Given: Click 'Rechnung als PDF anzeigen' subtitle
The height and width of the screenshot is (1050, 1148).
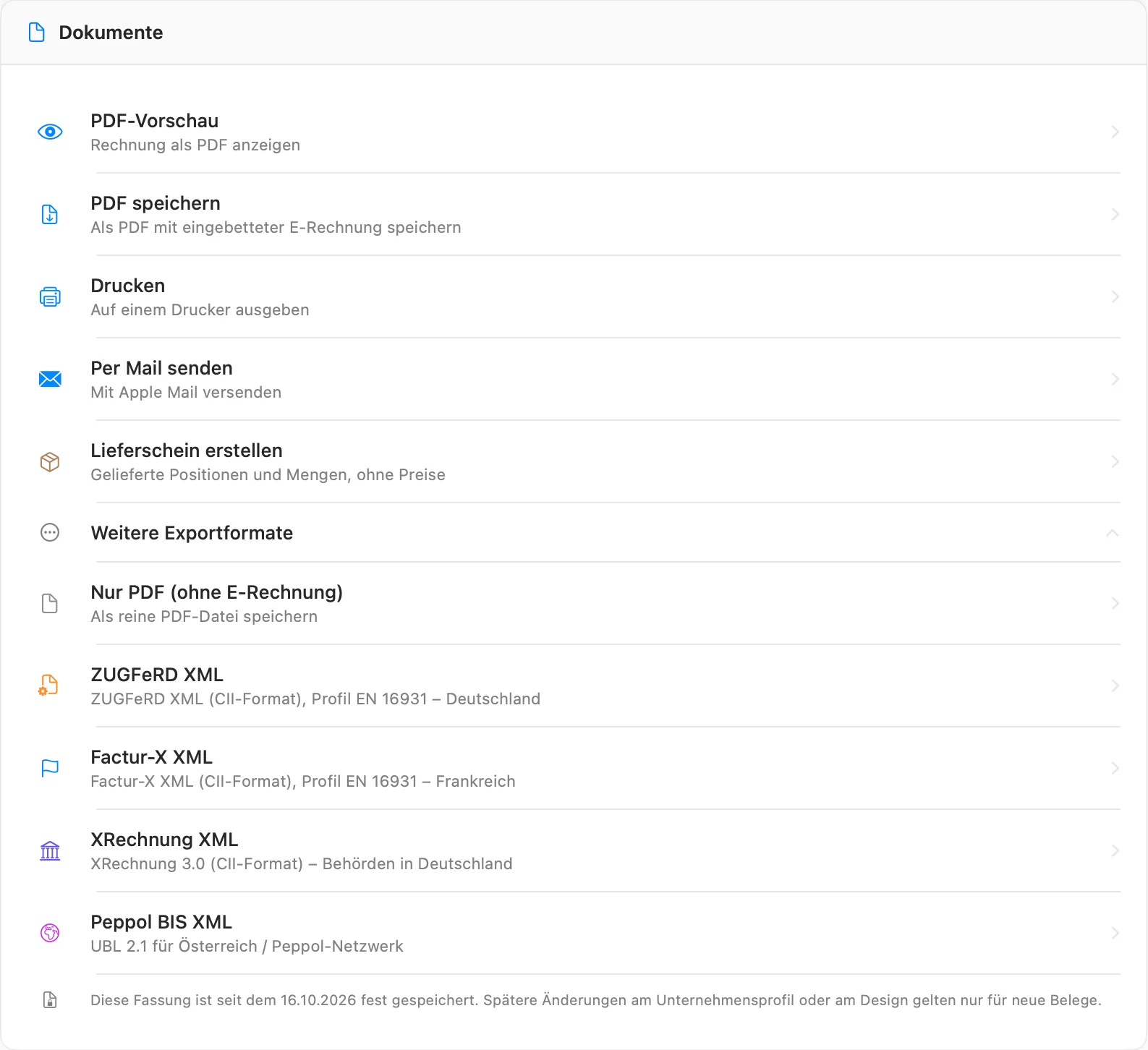Looking at the screenshot, I should point(195,145).
